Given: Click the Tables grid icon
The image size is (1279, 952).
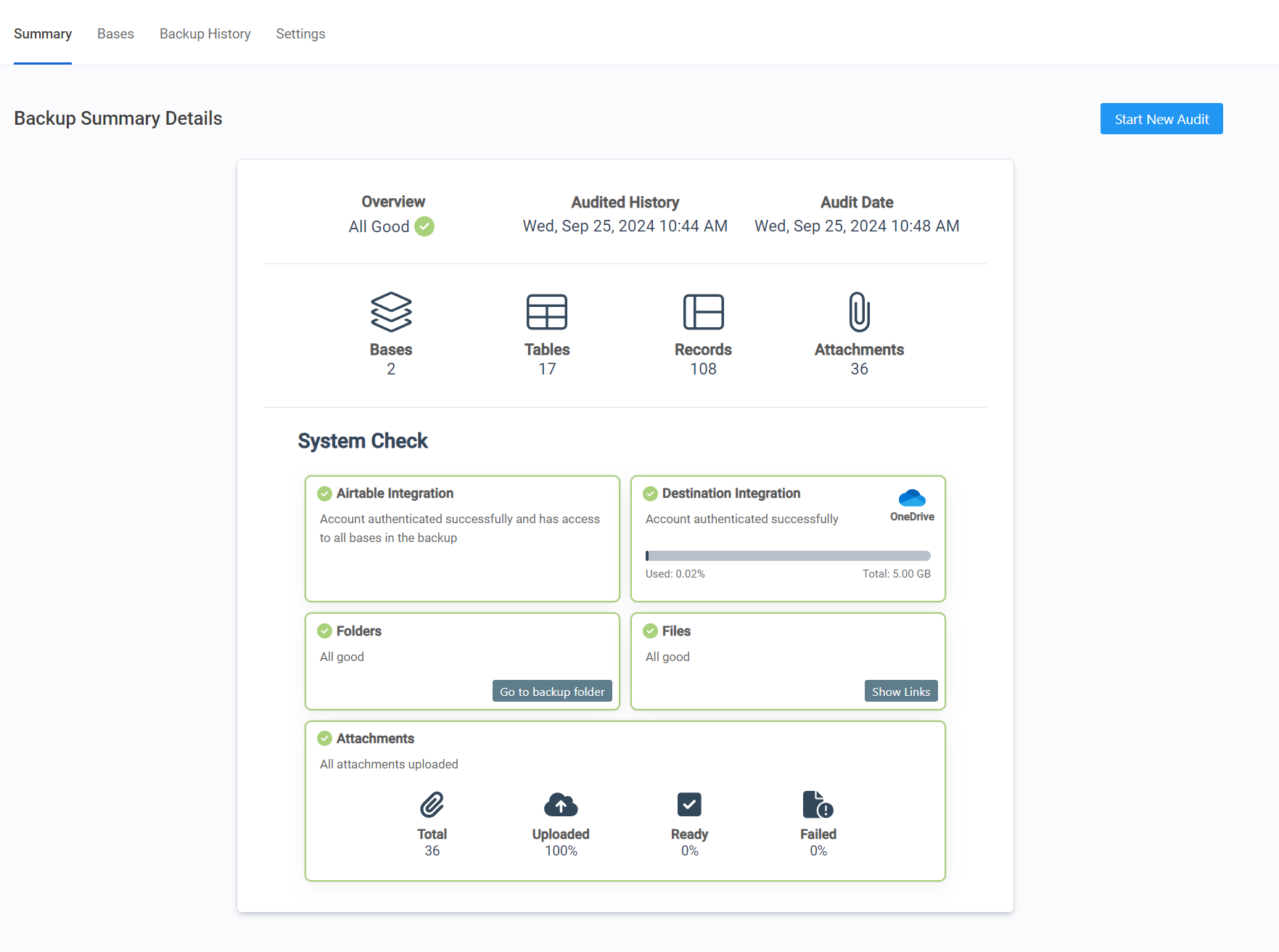Looking at the screenshot, I should [x=547, y=312].
